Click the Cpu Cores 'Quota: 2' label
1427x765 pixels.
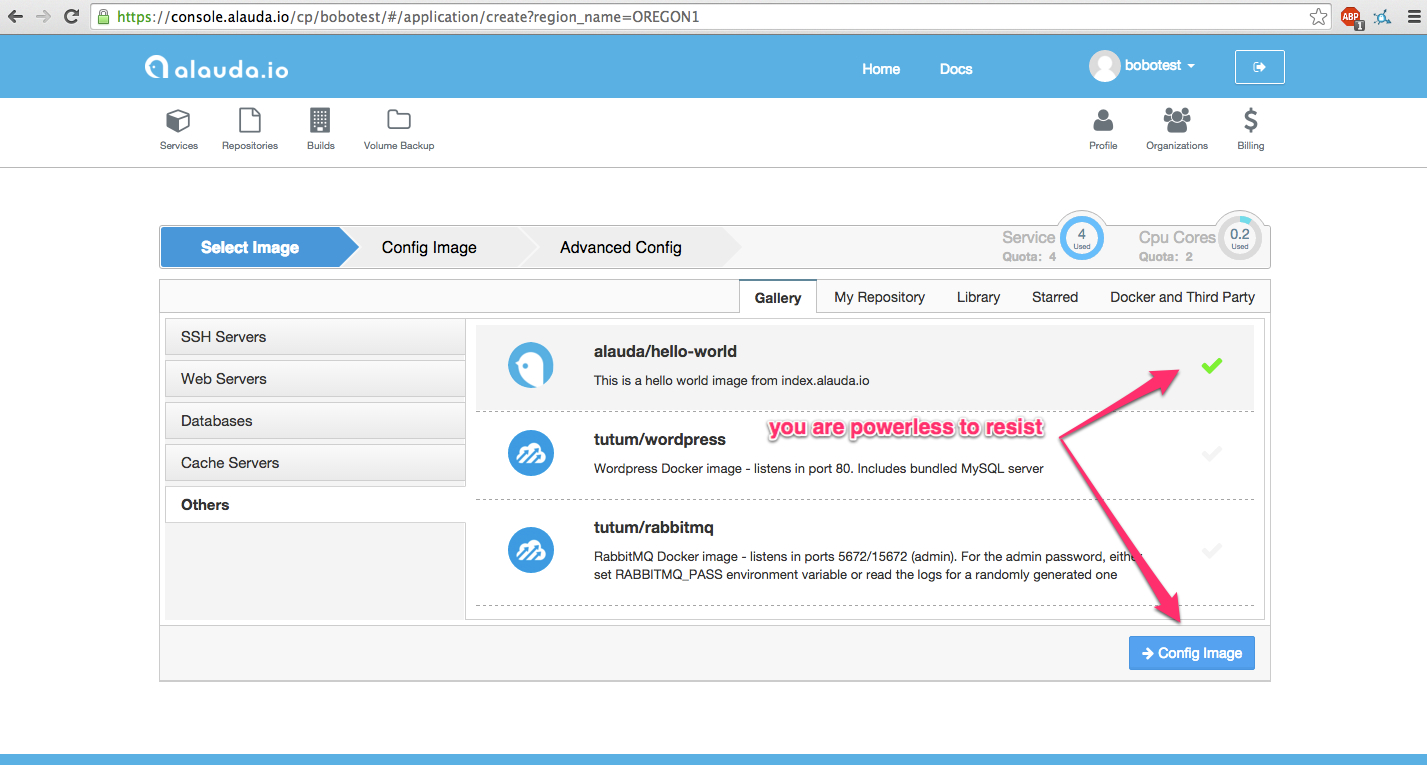(1166, 256)
